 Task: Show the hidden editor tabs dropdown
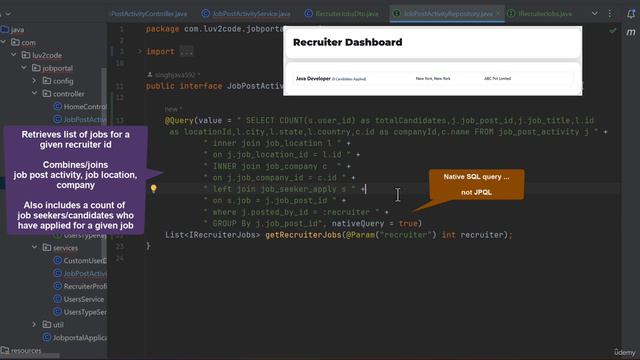595,13
